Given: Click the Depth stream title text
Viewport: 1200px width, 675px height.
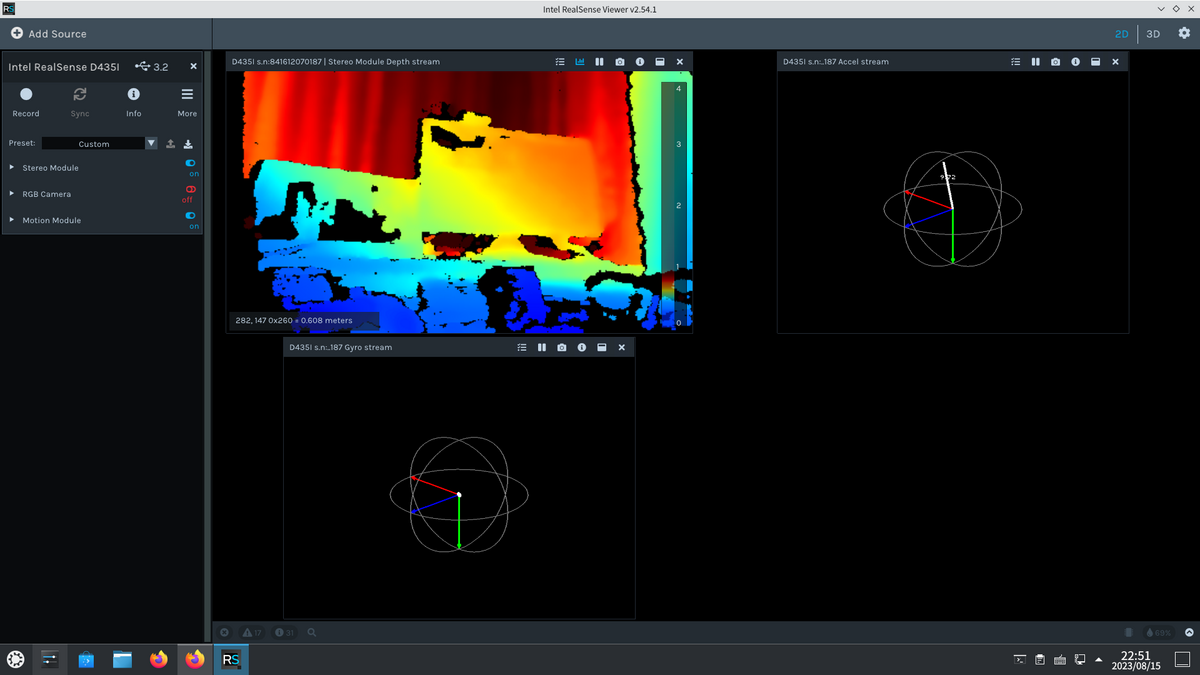Looking at the screenshot, I should [x=335, y=62].
